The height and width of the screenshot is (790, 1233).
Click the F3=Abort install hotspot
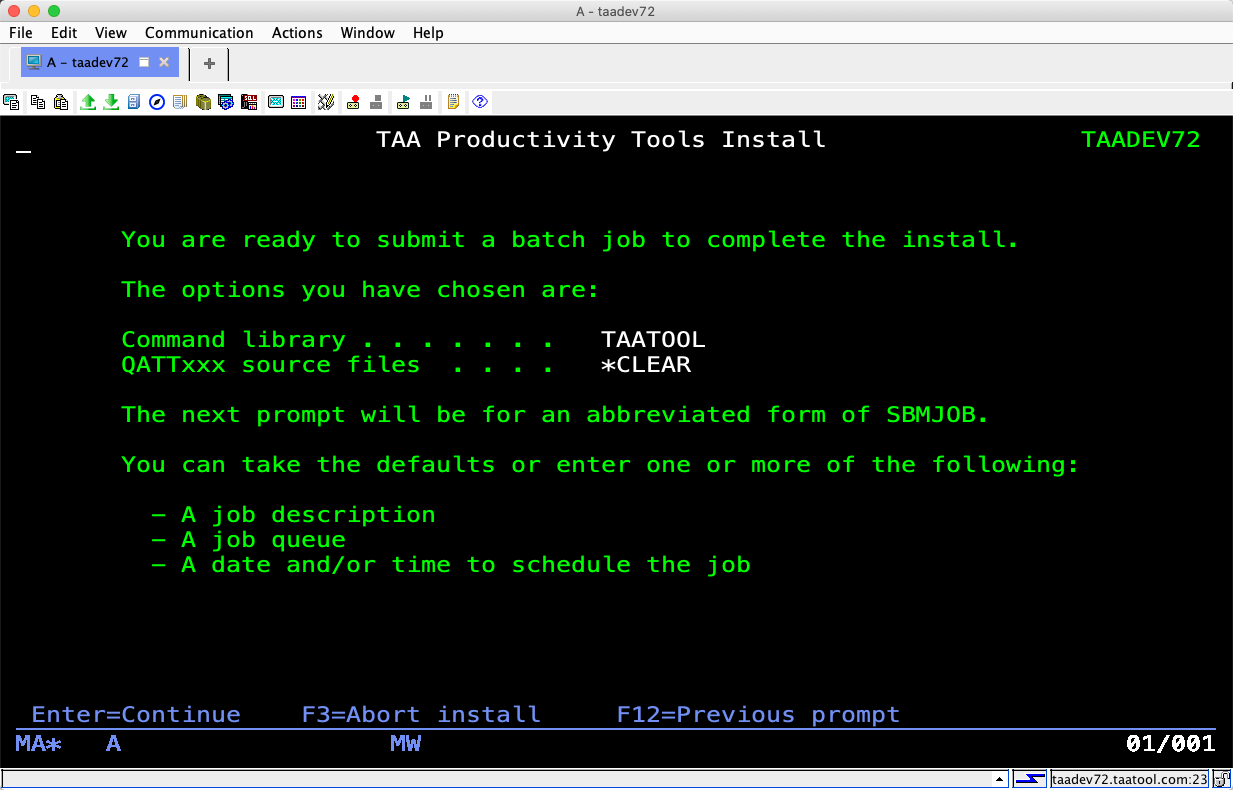[x=421, y=715]
